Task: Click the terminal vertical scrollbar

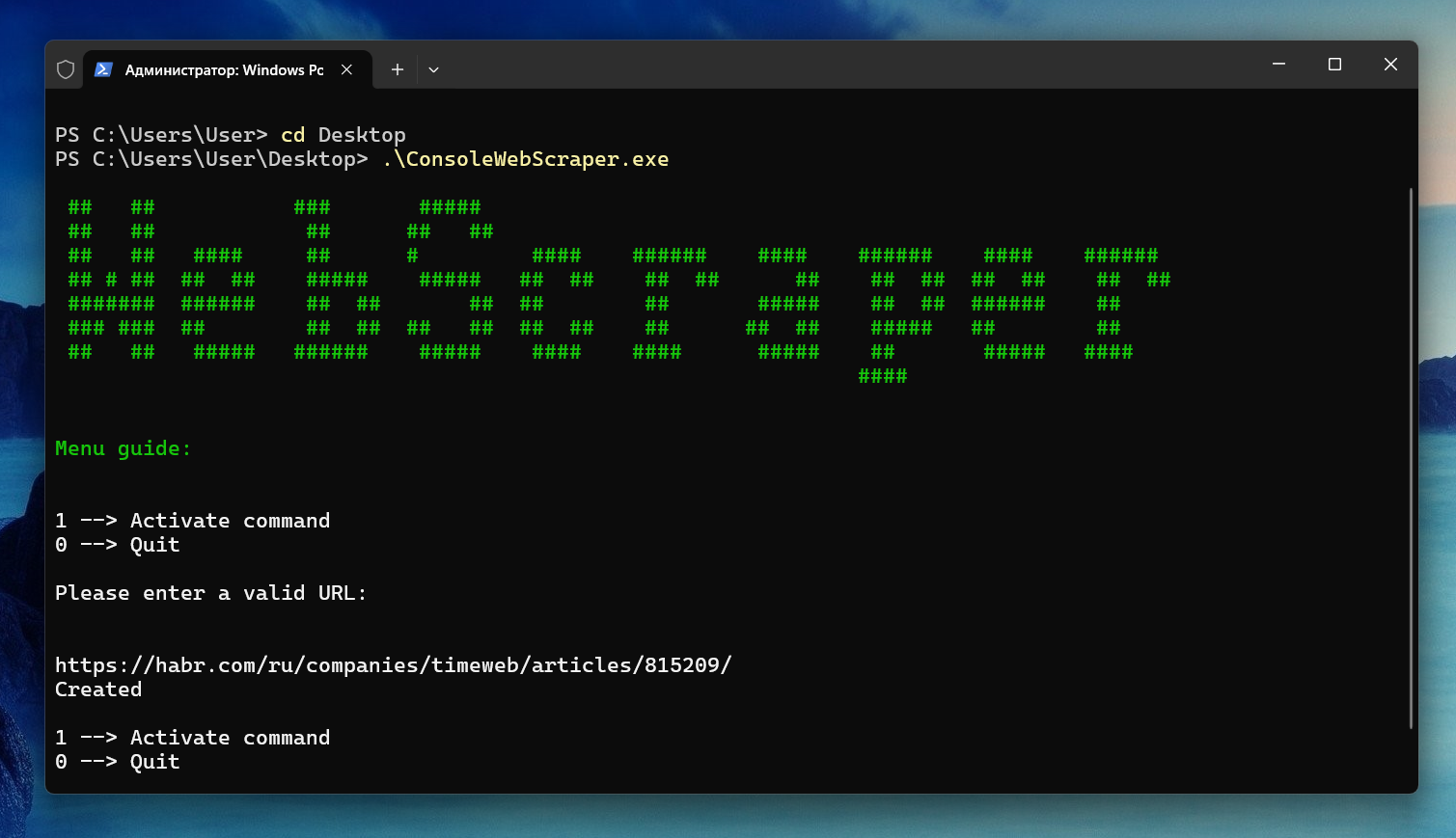Action: [1411, 458]
